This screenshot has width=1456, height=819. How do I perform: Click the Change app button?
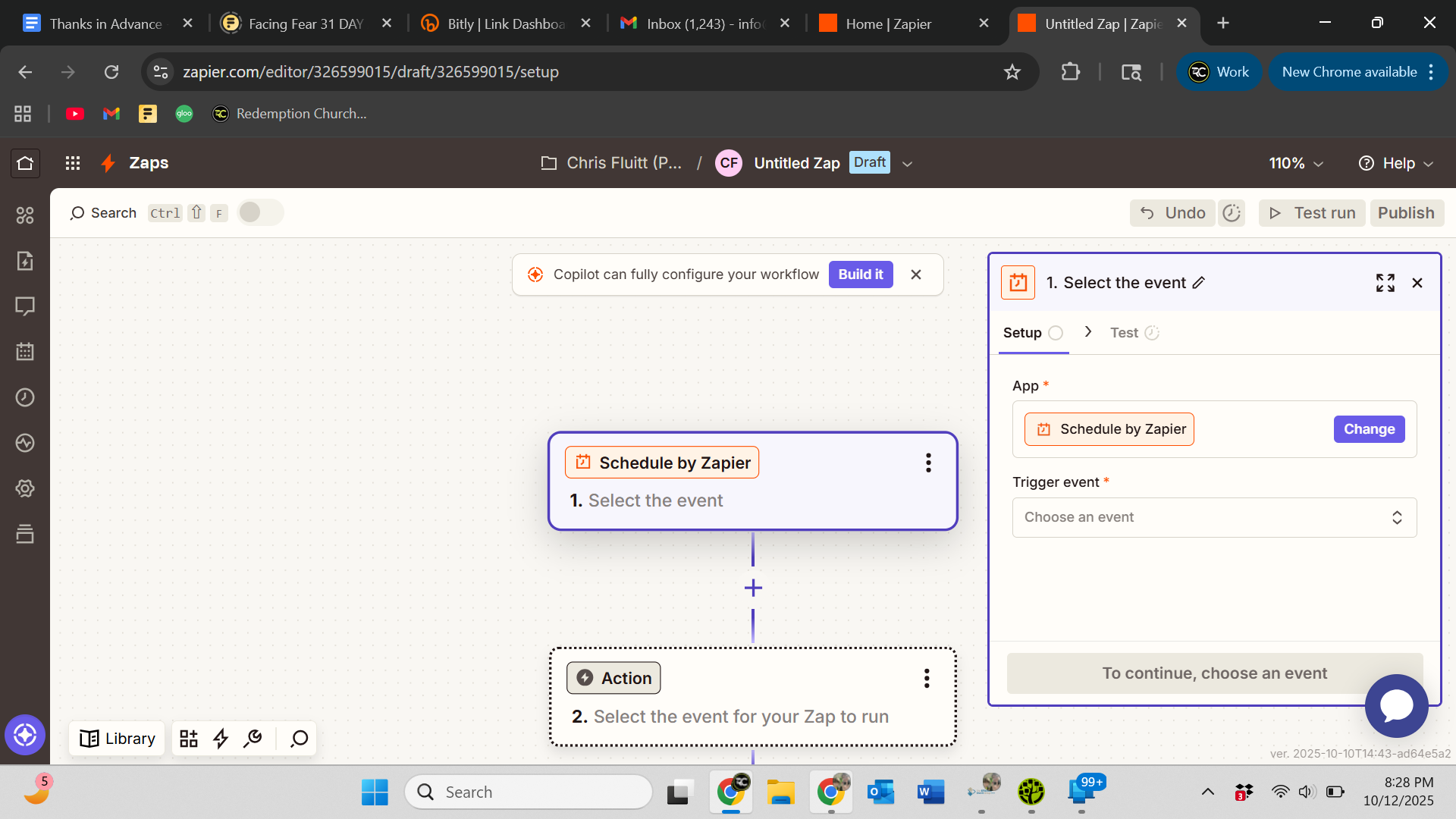pos(1369,429)
